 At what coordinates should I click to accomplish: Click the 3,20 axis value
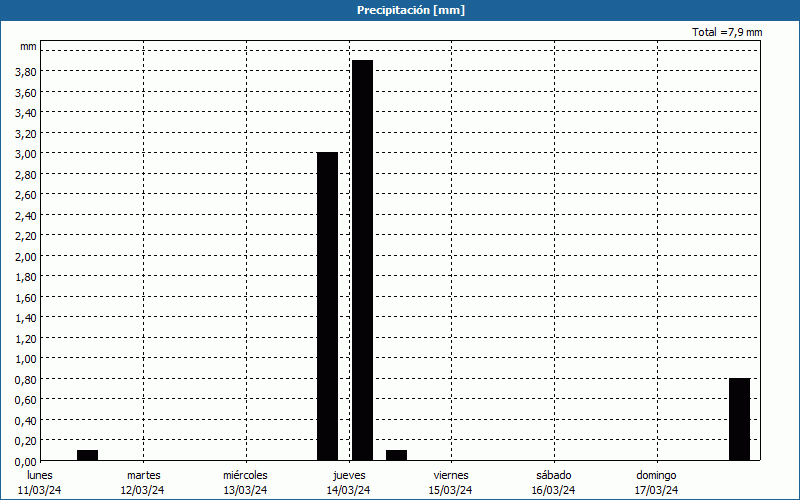coord(26,134)
